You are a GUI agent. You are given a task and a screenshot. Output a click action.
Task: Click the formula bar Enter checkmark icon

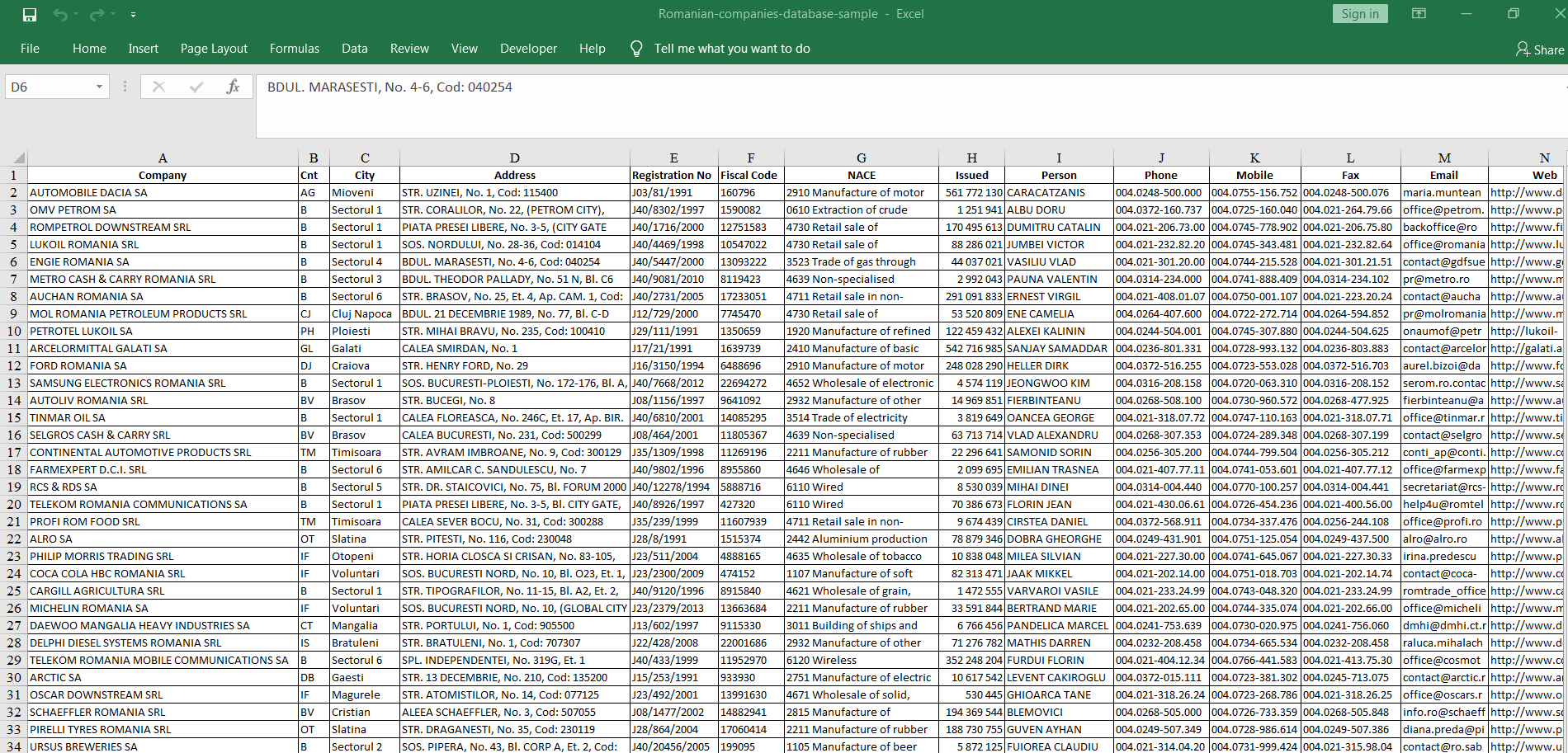point(196,87)
